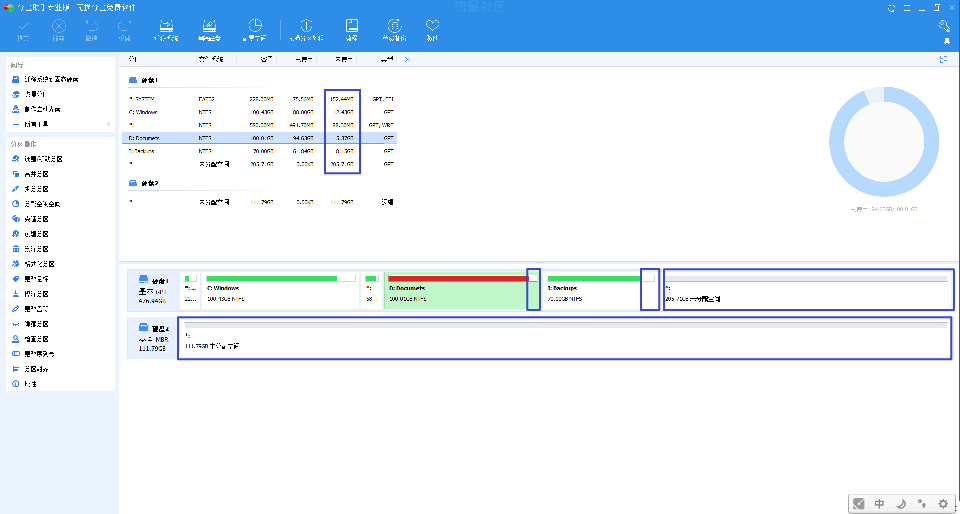Toggle the list view icon above the donut chart
960x514 pixels.
coord(943,59)
